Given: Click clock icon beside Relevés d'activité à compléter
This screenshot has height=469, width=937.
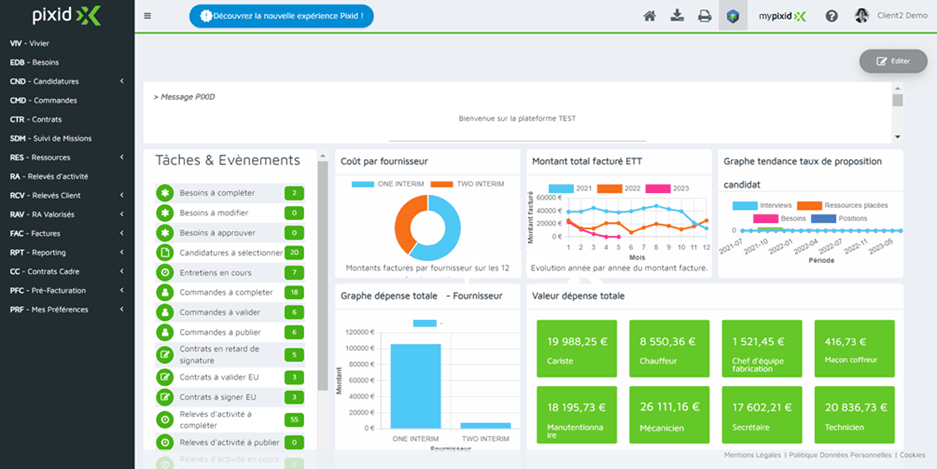Looking at the screenshot, I should pyautogui.click(x=164, y=419).
